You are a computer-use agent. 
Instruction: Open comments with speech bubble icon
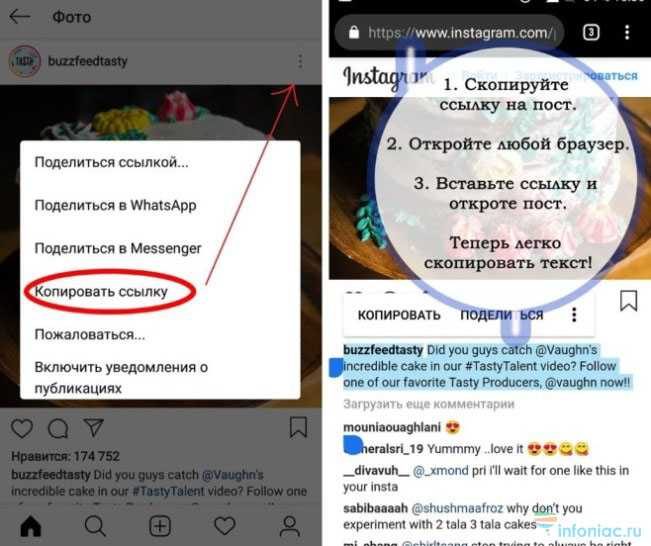click(58, 428)
